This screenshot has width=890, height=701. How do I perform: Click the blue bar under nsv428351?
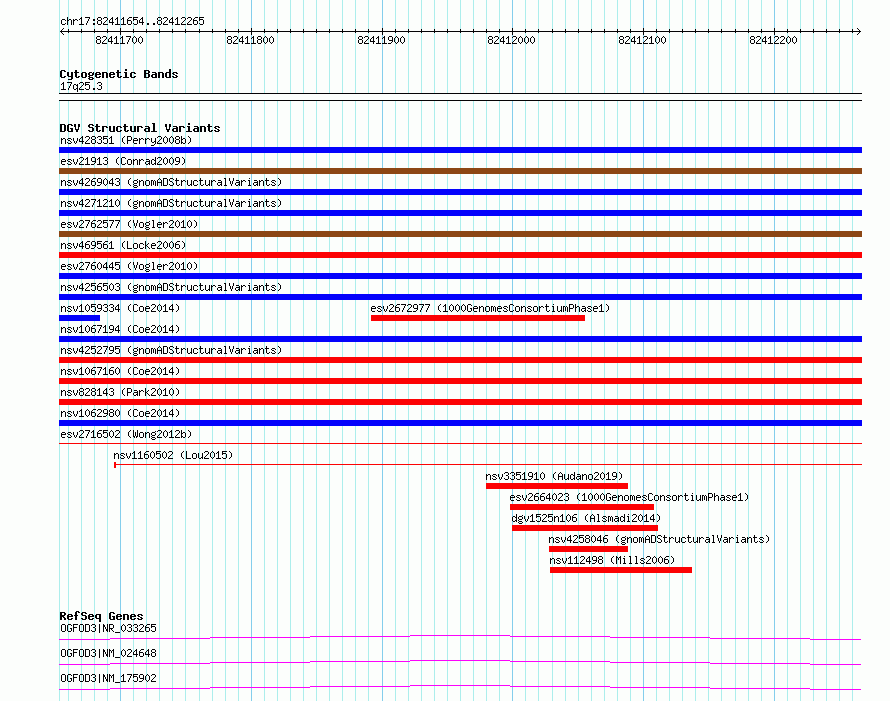(x=460, y=150)
